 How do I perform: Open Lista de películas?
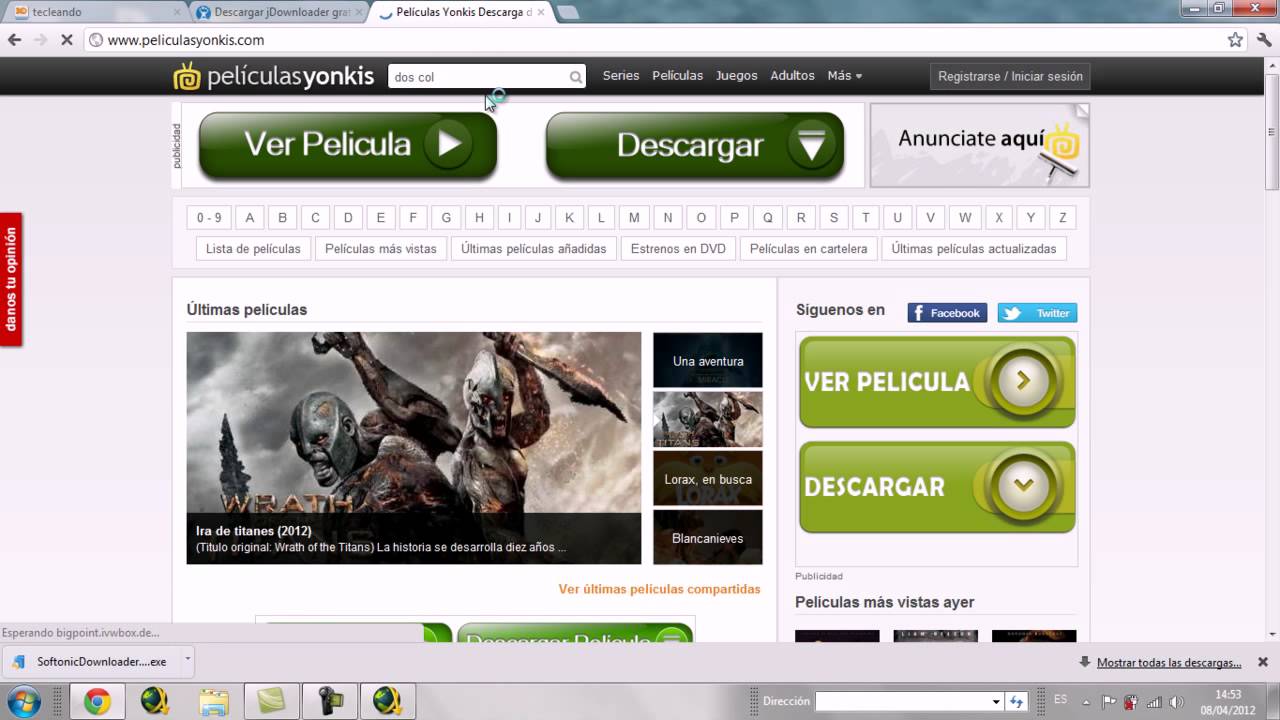(253, 249)
